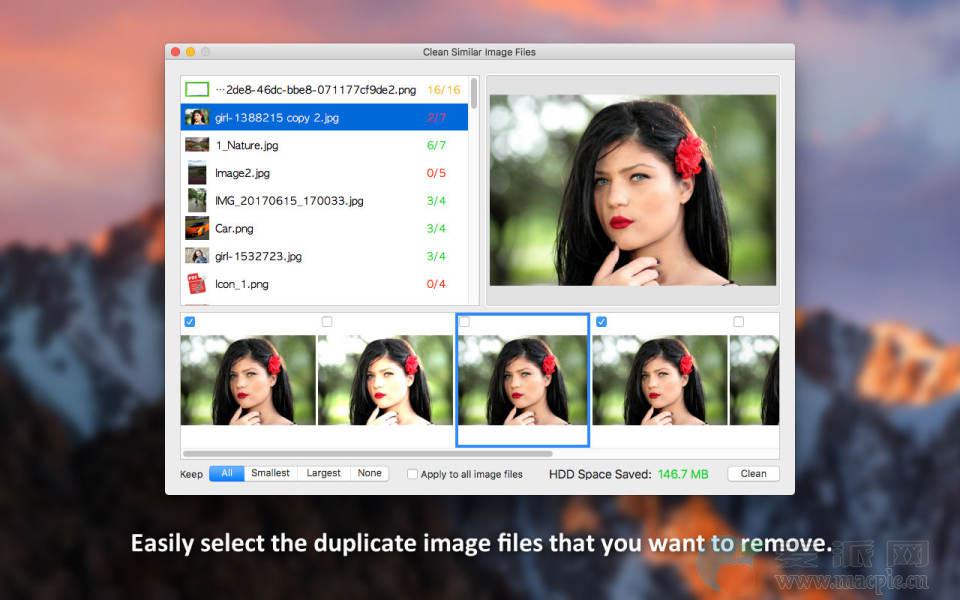The image size is (960, 600).
Task: Click the girl-1388215 copy 2.jpg file icon
Action: [197, 118]
